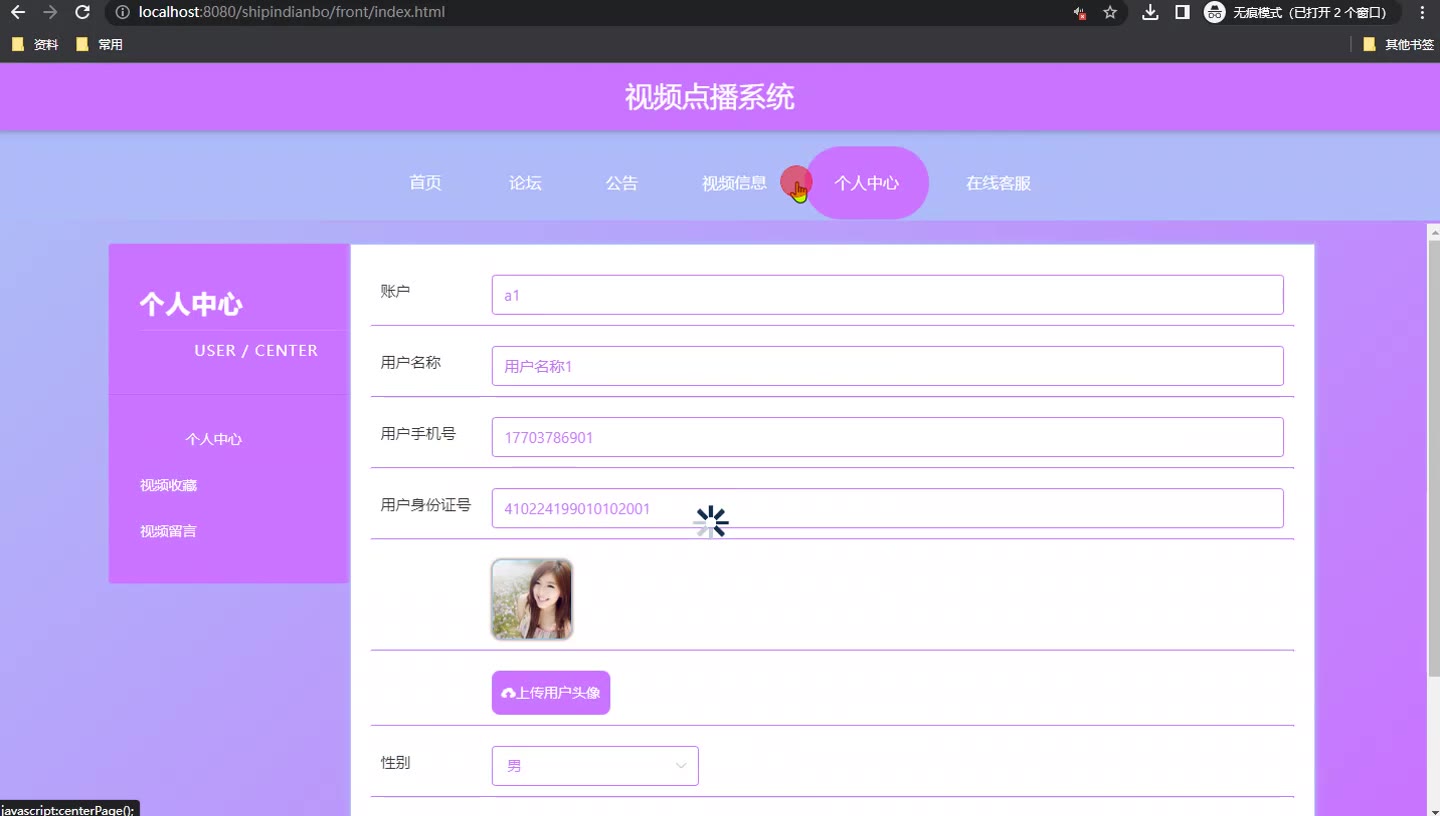
Task: Click the 视频点播系统 header title
Action: 709,97
